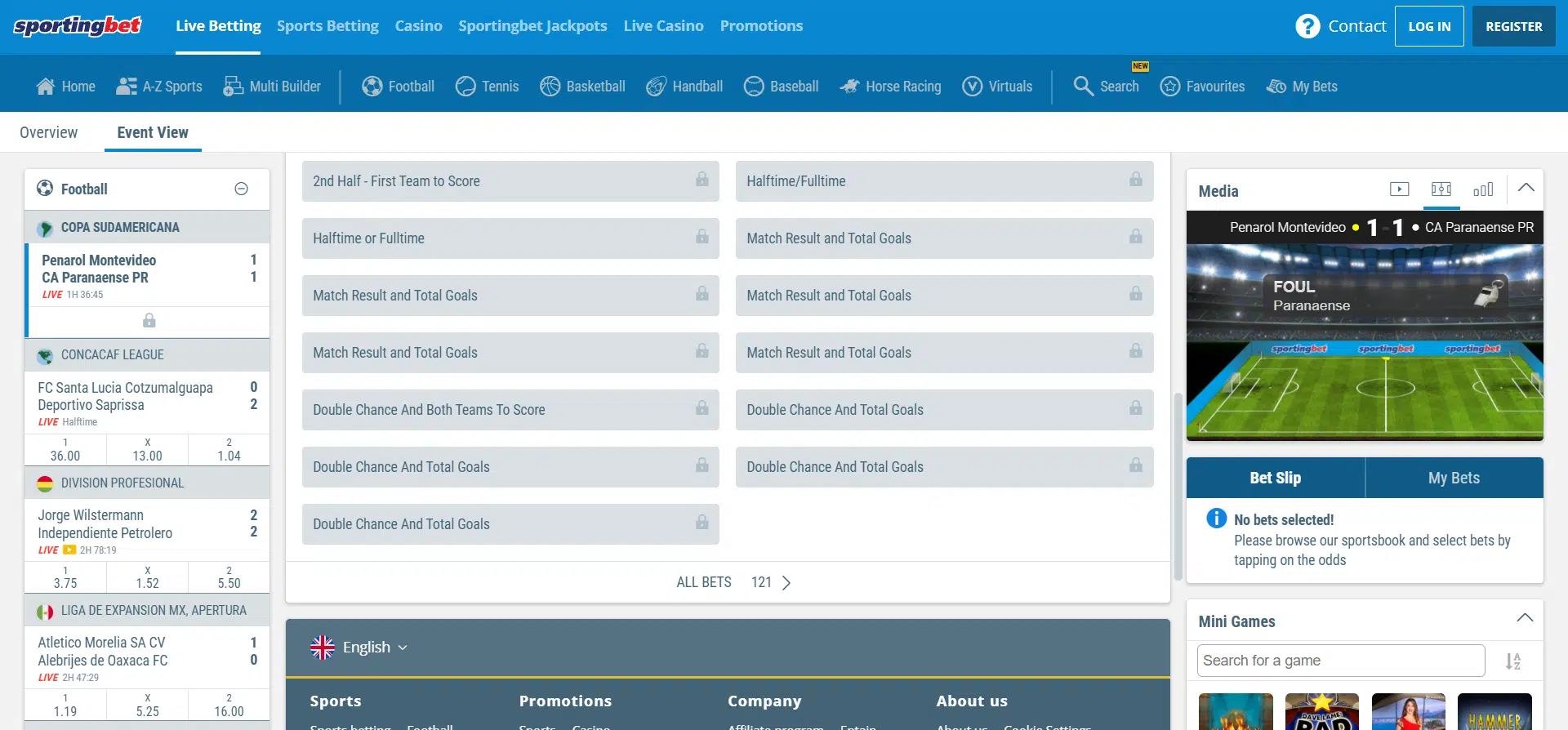Select Bet Slip tab
Screen dimensions: 1568x730
click(1275, 478)
